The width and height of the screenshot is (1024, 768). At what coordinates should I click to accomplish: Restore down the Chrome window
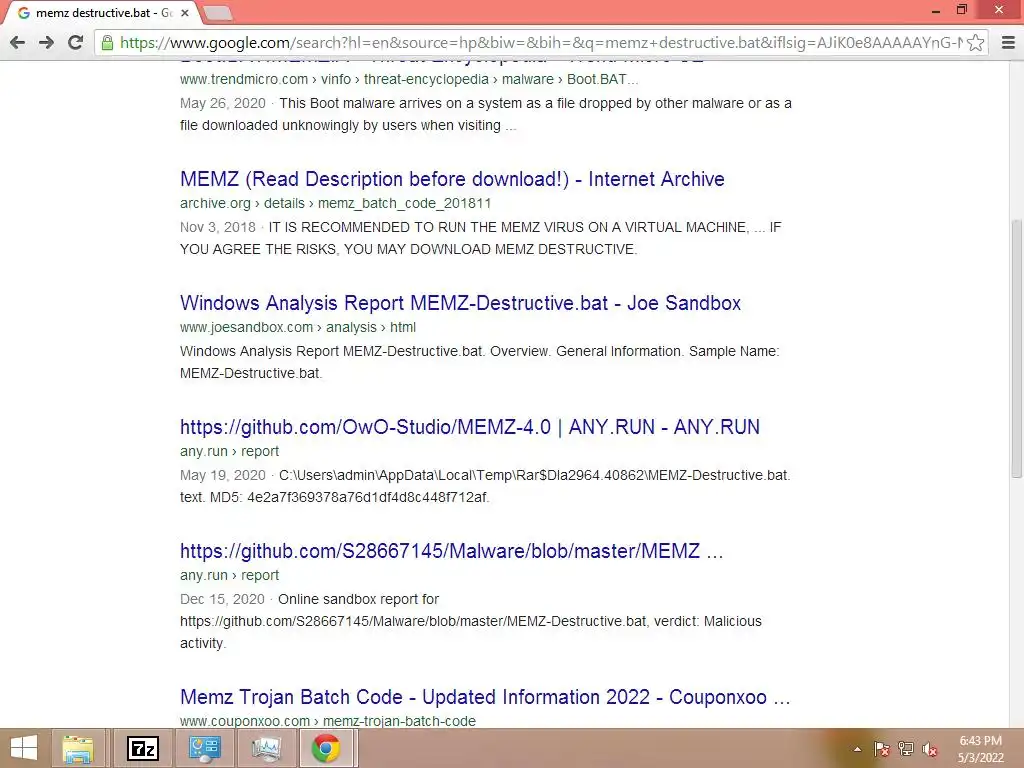[962, 10]
